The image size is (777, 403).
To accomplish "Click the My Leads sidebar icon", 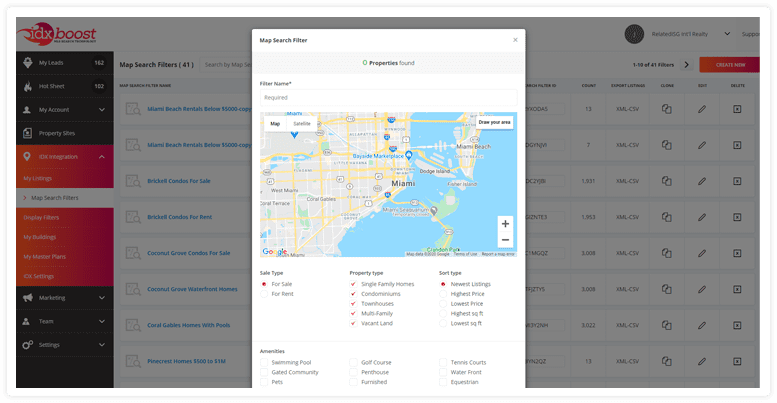I will pos(28,62).
